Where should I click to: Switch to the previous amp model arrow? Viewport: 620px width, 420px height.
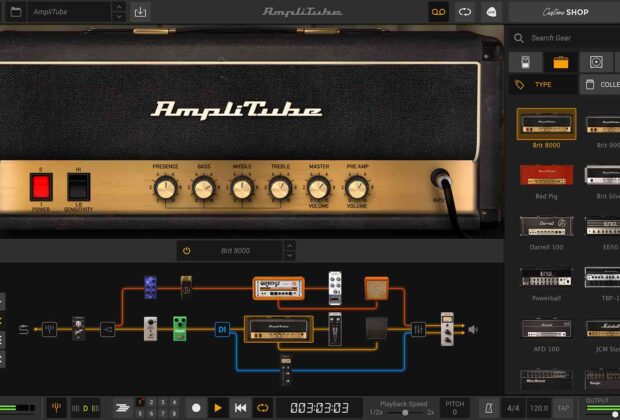coord(290,246)
